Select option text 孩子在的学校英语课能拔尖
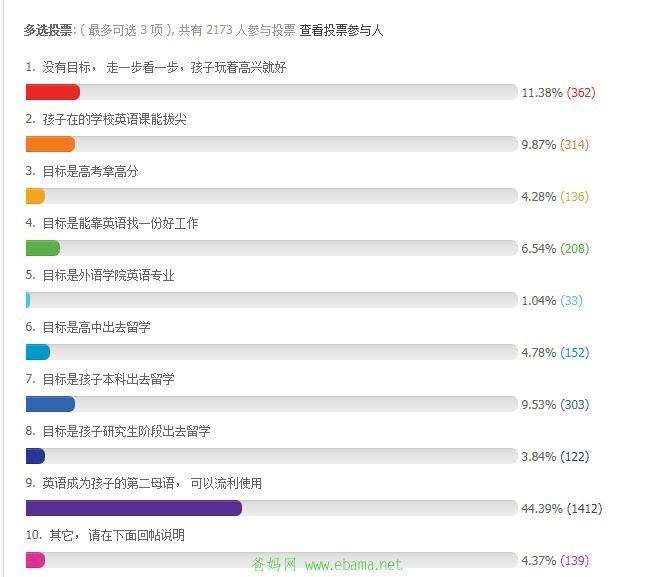The width and height of the screenshot is (652, 577). point(114,119)
